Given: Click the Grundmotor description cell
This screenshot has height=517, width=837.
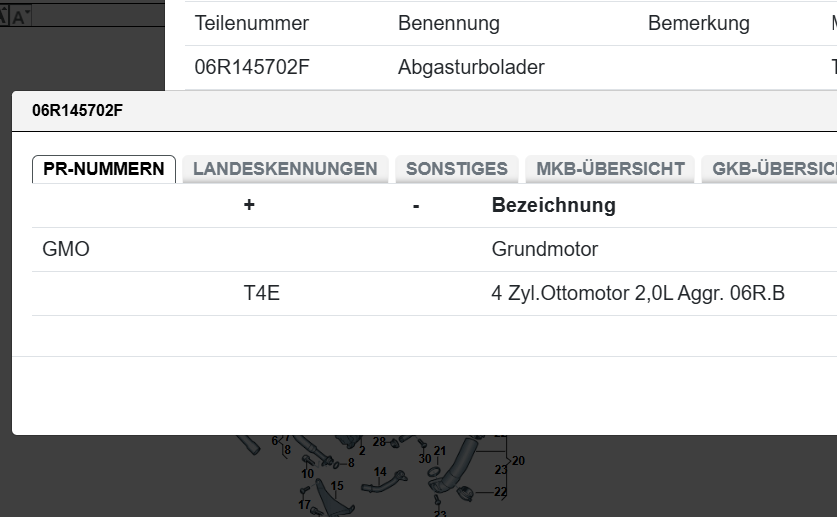Looking at the screenshot, I should [x=545, y=249].
